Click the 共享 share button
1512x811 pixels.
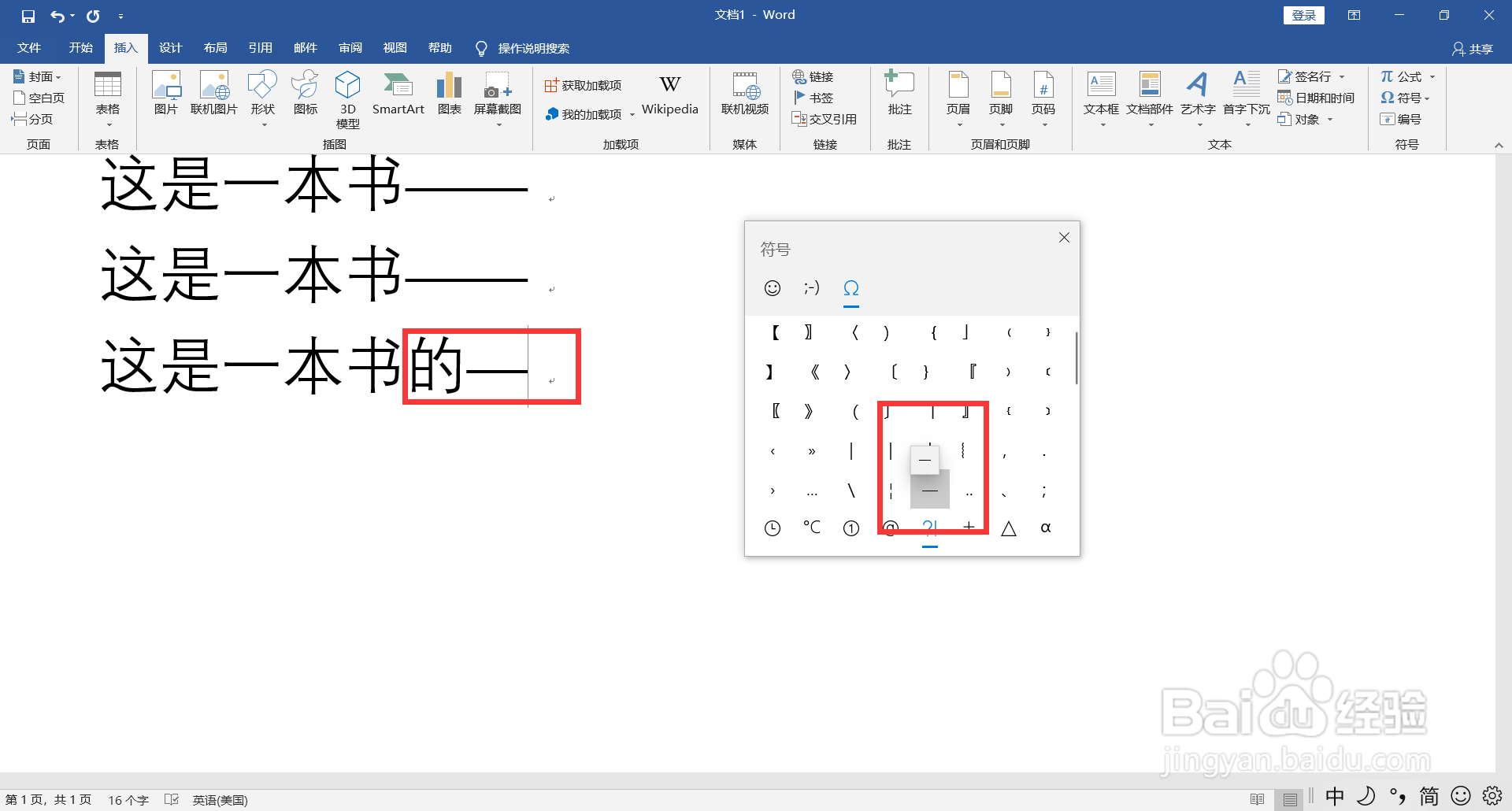1473,49
